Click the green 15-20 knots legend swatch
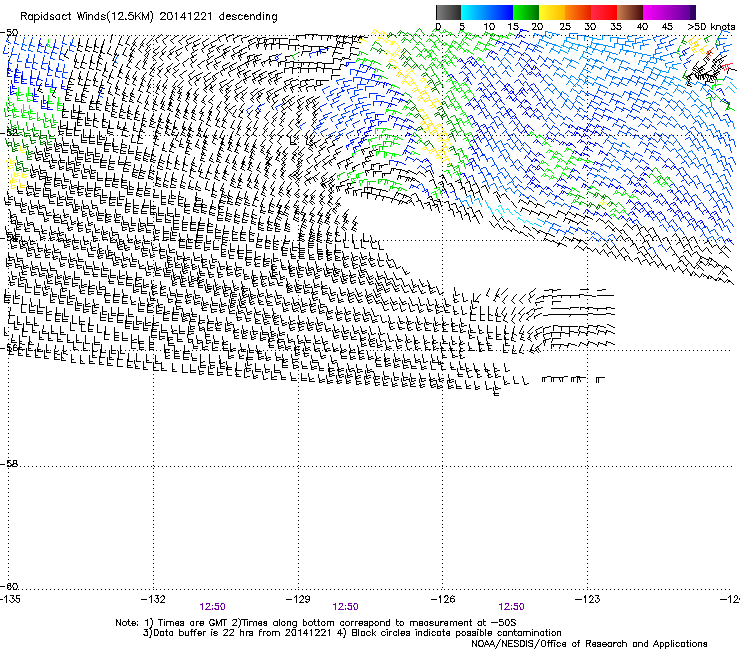Screen dimensions: 740x650 click(526, 12)
